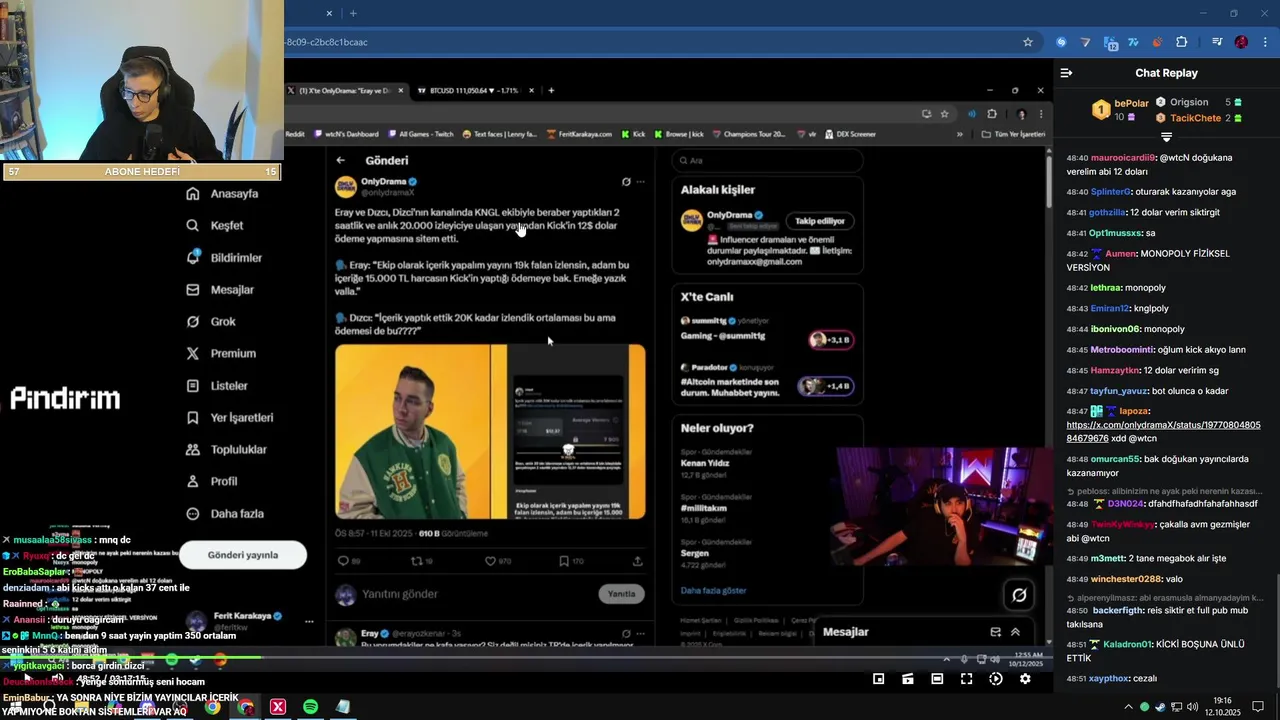Screen dimensions: 1280x720
Task: Open Spotify from the Windows taskbar
Action: tap(310, 707)
